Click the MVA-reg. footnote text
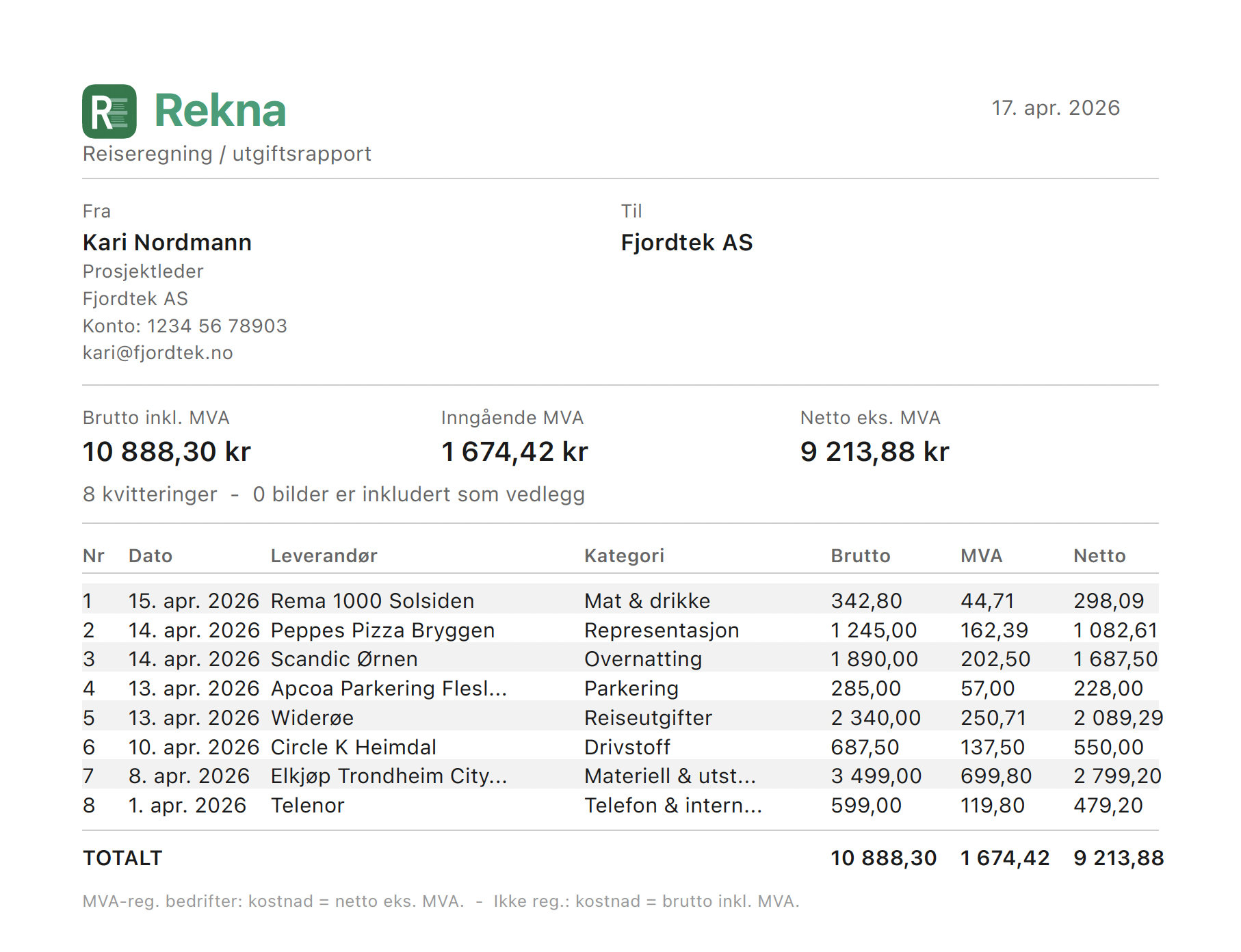 pyautogui.click(x=441, y=901)
